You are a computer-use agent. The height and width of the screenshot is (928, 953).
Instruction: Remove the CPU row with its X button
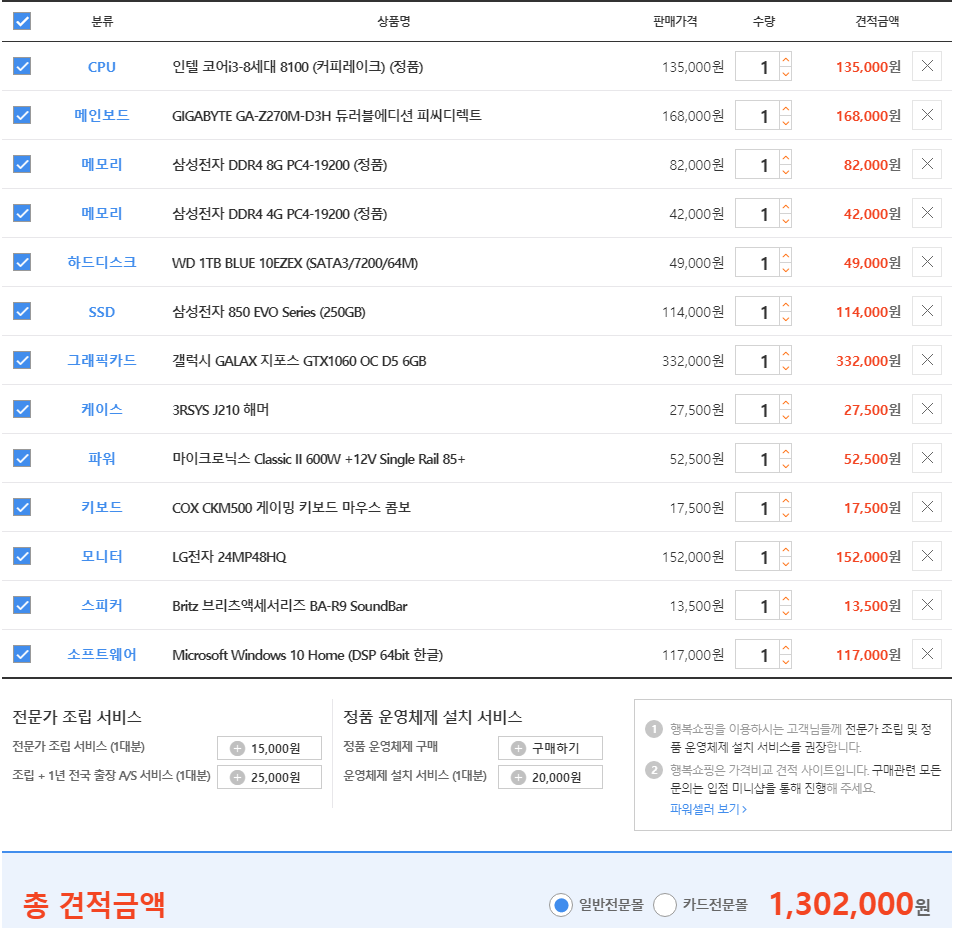click(x=927, y=66)
